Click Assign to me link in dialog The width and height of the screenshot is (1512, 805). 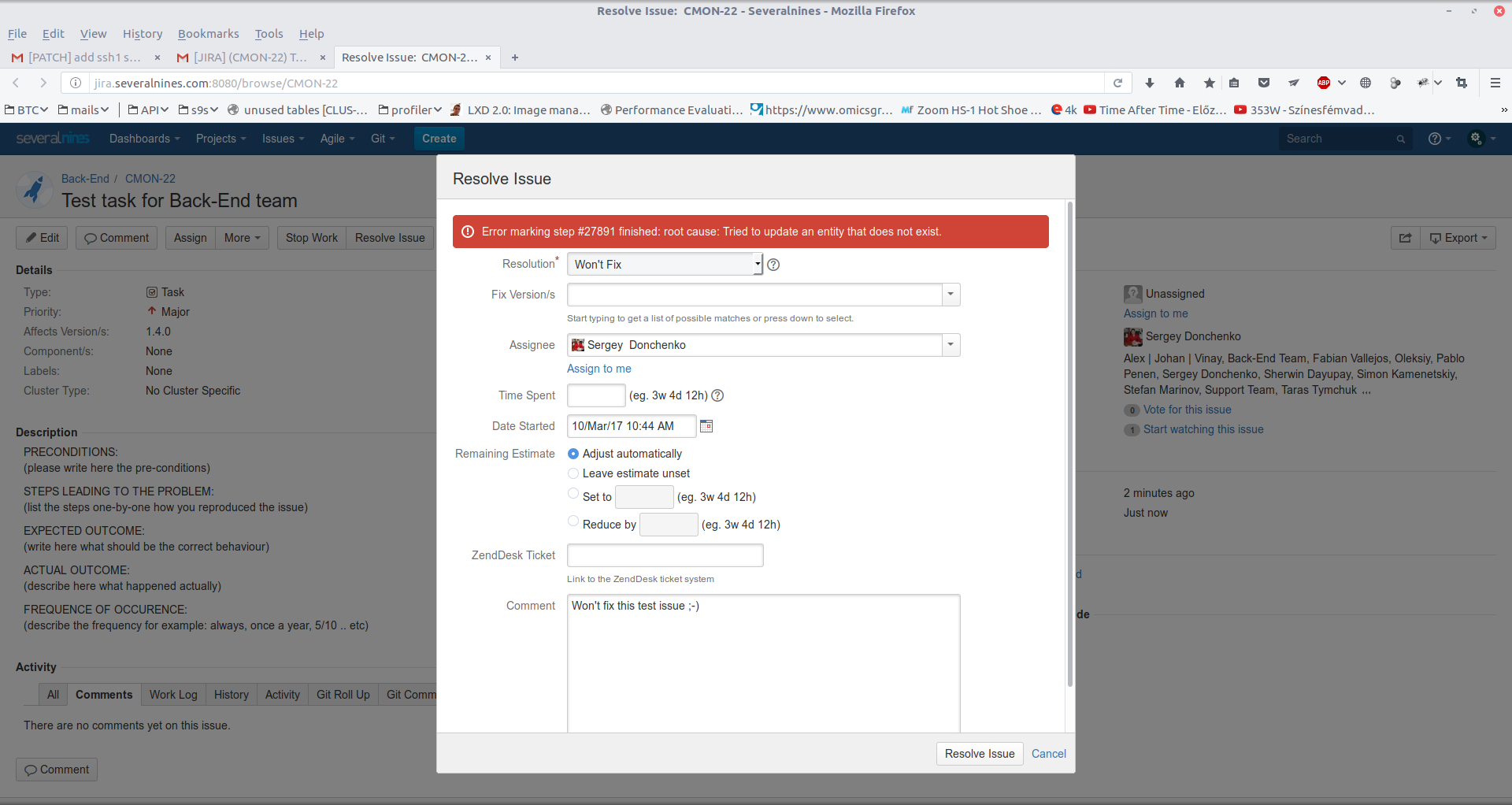click(x=599, y=369)
